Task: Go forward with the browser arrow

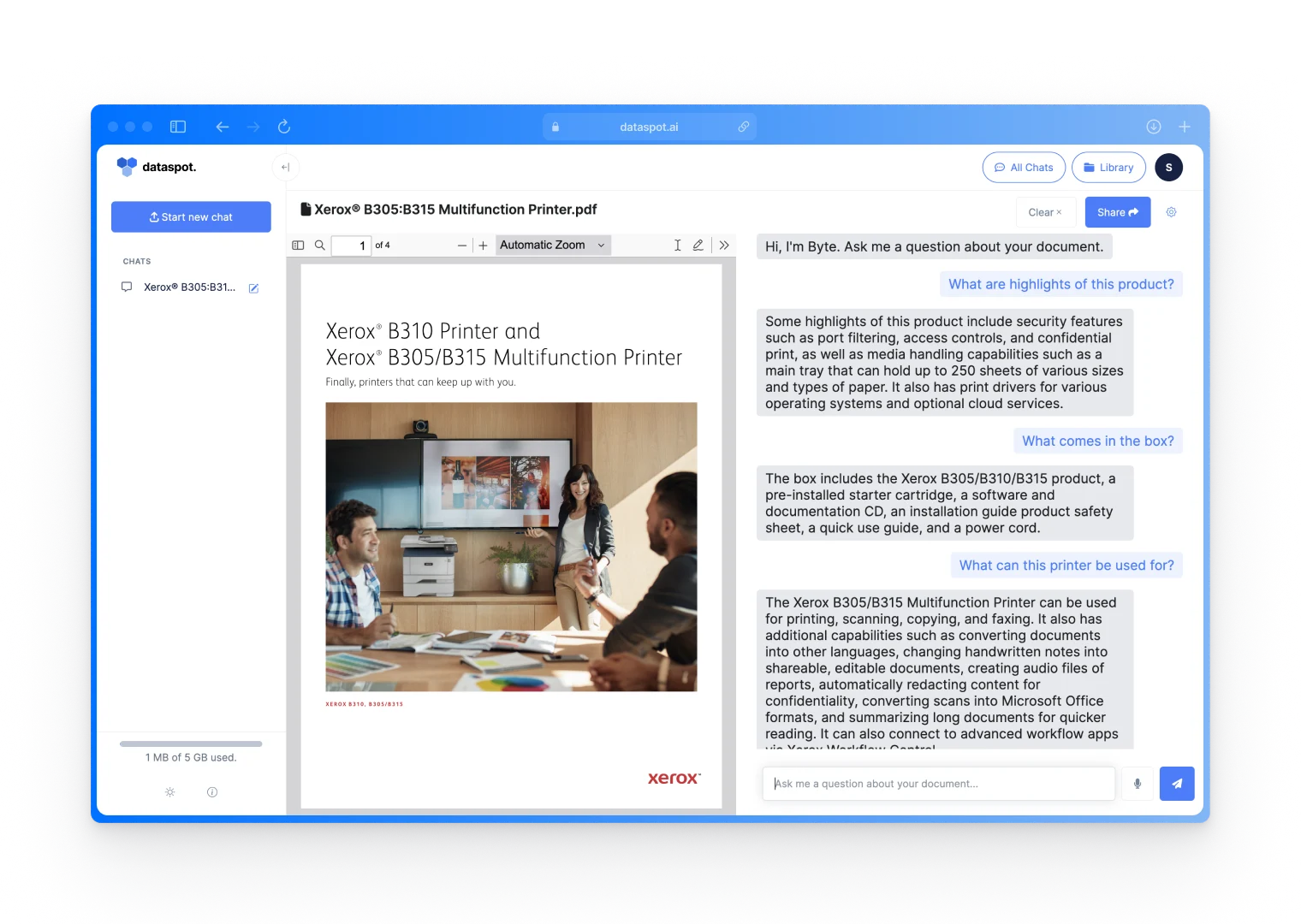Action: point(253,127)
